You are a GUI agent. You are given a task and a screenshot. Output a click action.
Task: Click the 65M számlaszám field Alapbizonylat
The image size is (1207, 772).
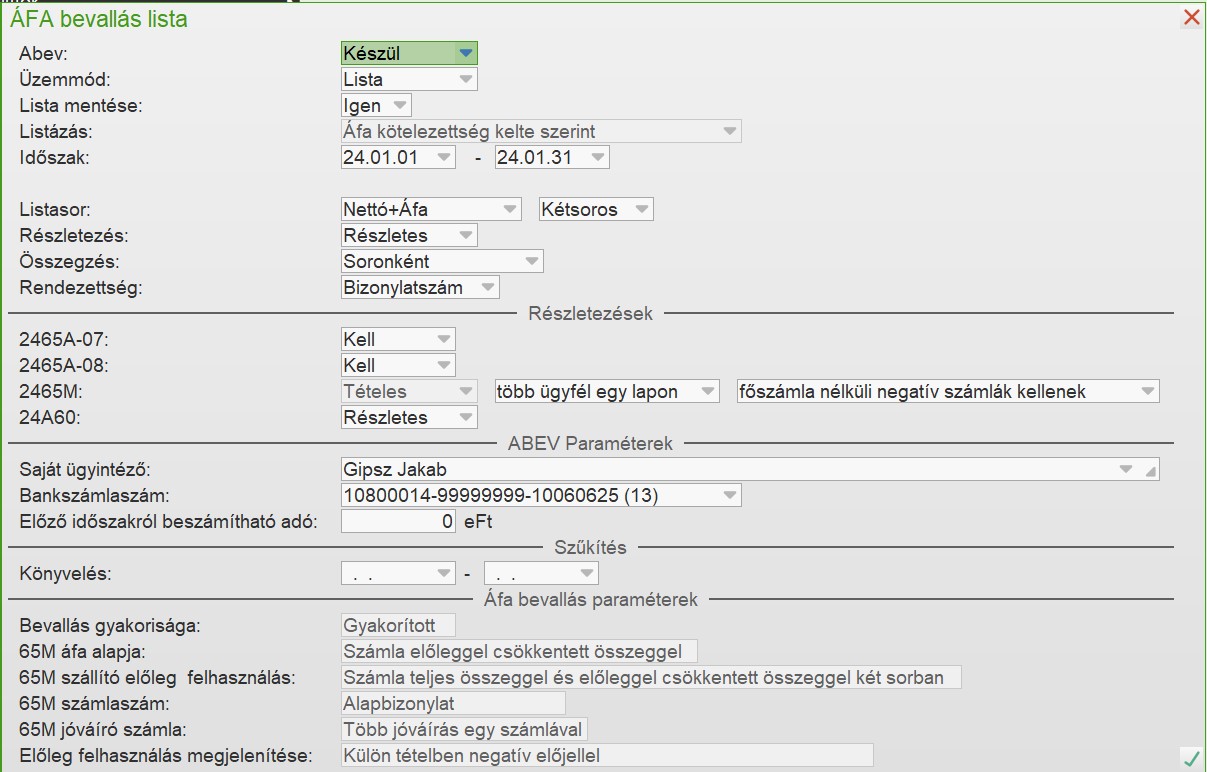tap(453, 703)
